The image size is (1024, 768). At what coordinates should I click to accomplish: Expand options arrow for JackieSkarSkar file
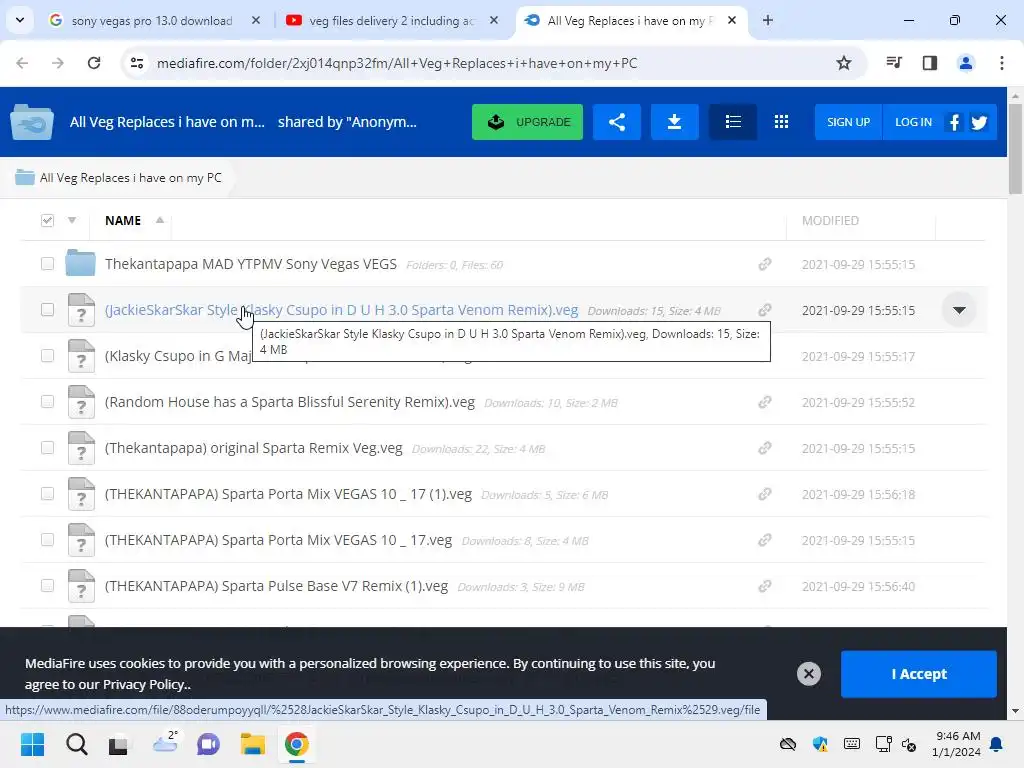[959, 310]
